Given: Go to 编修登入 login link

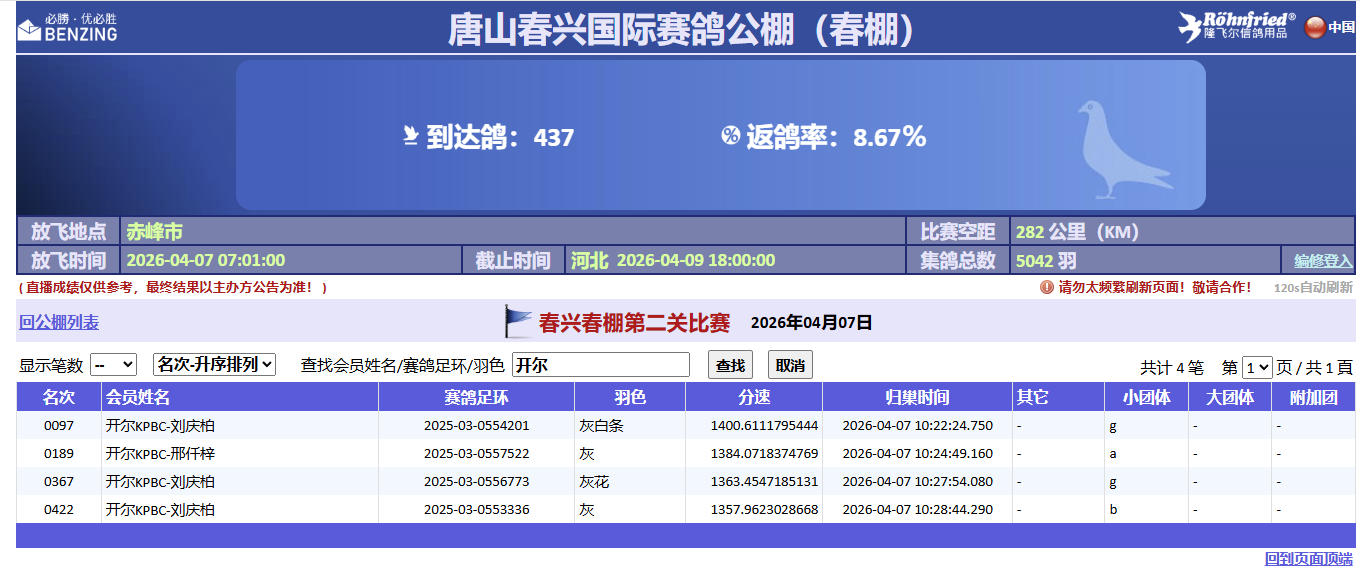Looking at the screenshot, I should click(x=1323, y=261).
